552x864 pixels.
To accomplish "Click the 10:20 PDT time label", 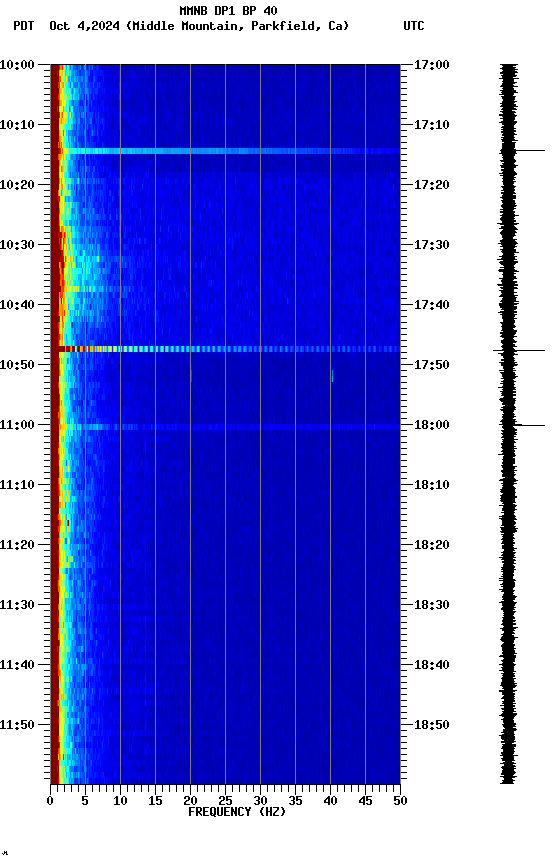I will [17, 185].
